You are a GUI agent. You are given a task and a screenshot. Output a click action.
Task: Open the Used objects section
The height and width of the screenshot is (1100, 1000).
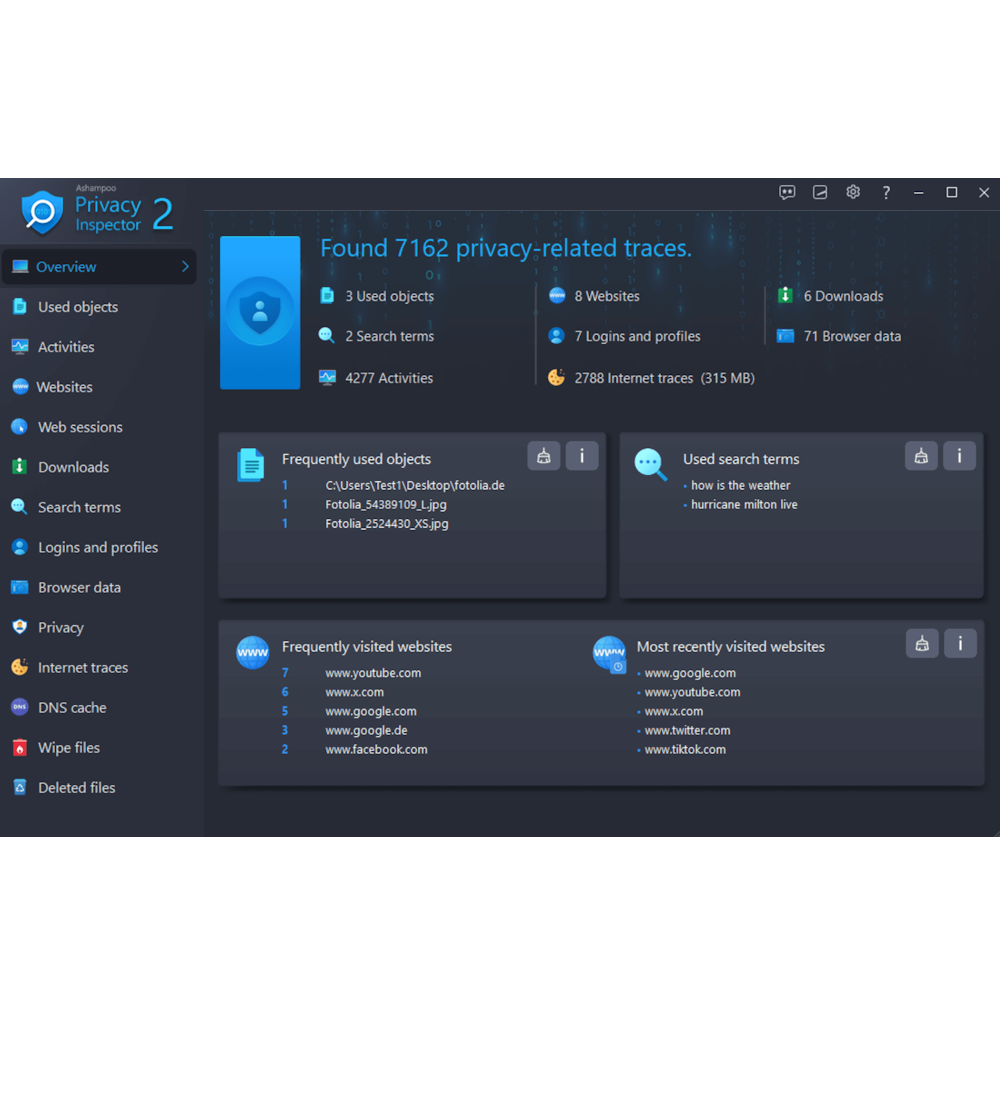(x=77, y=307)
